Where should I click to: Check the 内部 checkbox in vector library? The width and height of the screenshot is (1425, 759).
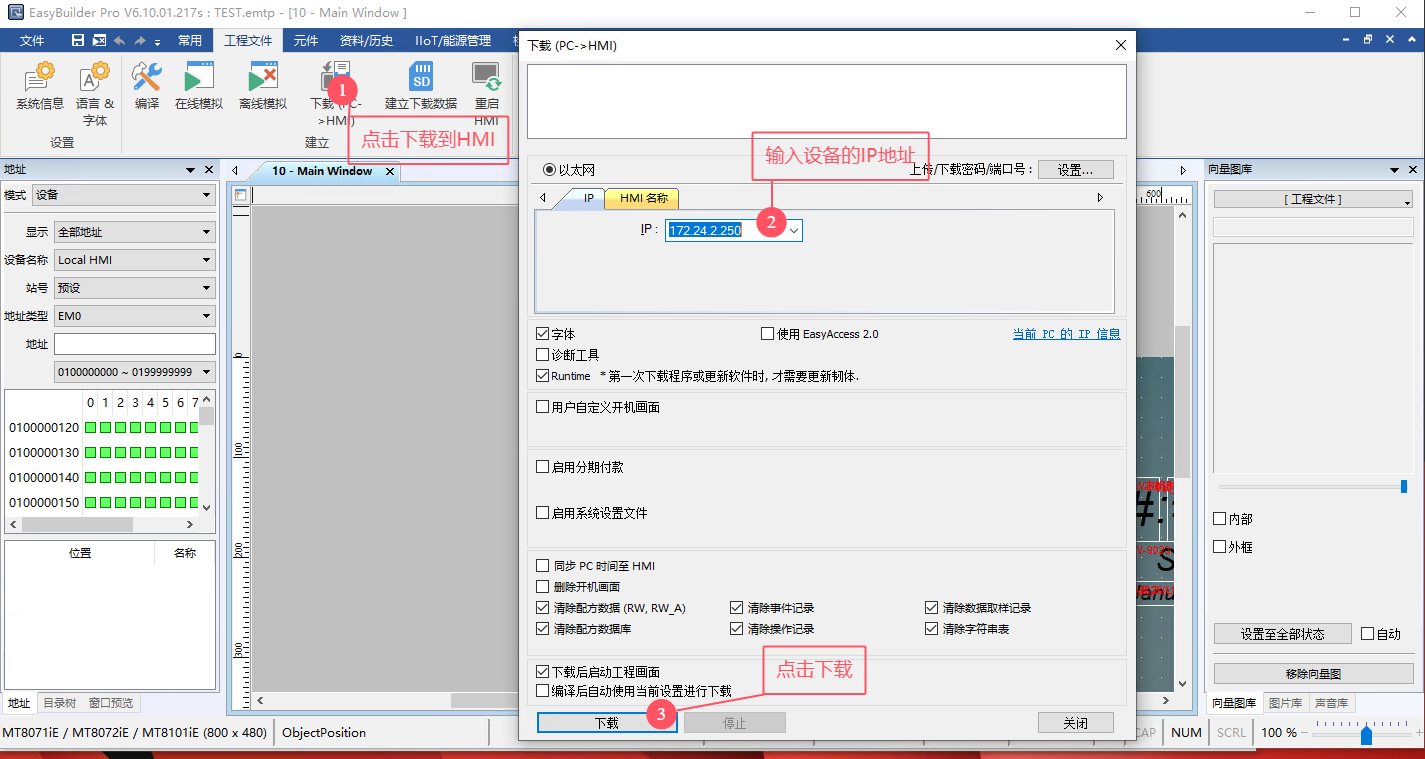[1219, 519]
